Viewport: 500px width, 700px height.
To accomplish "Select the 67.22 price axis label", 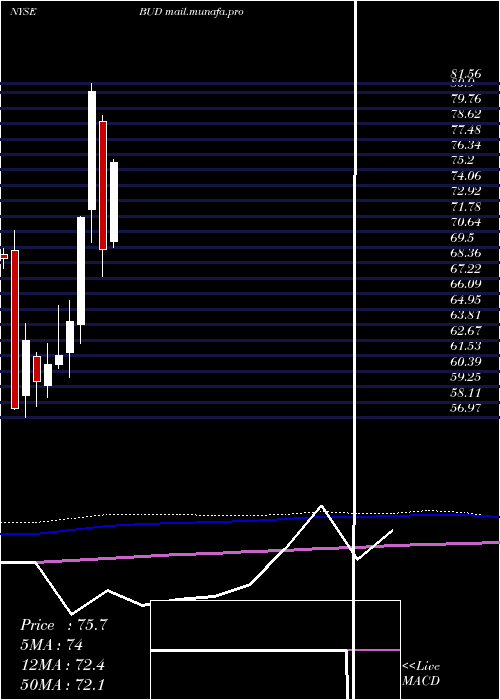I will 466,268.
